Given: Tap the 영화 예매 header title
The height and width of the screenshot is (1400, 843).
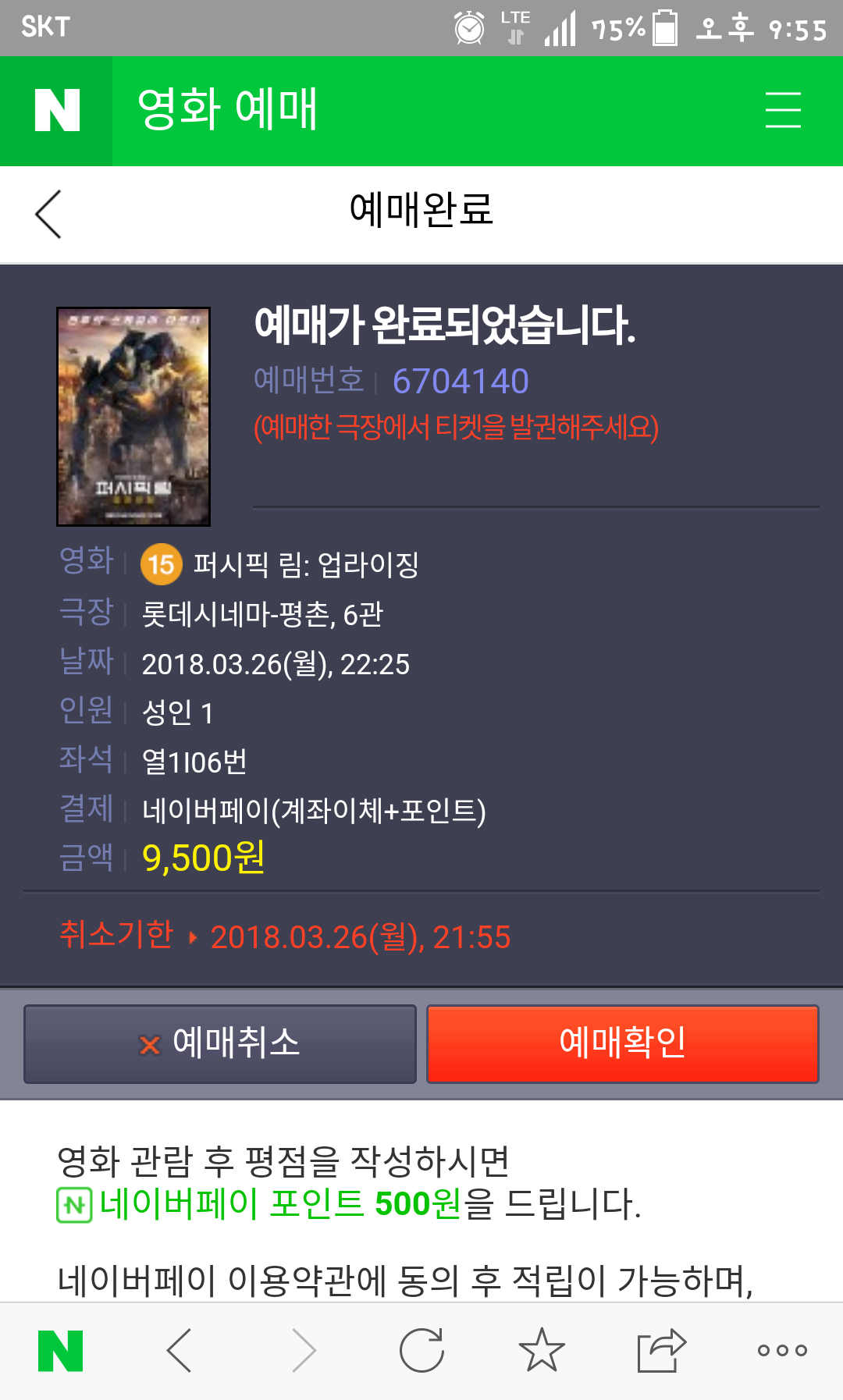Looking at the screenshot, I should pyautogui.click(x=227, y=108).
